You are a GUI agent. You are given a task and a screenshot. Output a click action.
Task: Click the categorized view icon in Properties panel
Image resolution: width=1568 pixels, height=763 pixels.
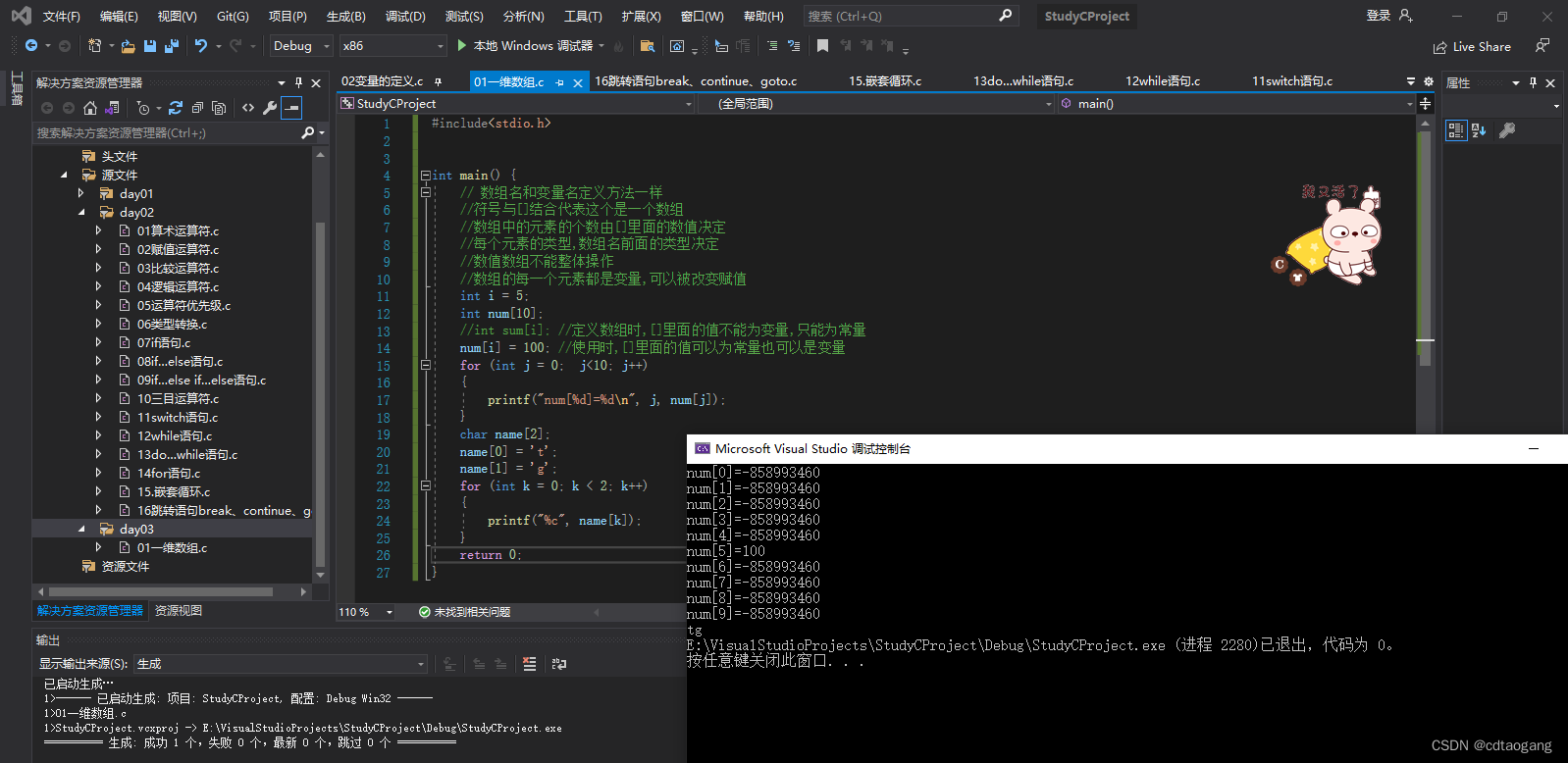[x=1456, y=130]
